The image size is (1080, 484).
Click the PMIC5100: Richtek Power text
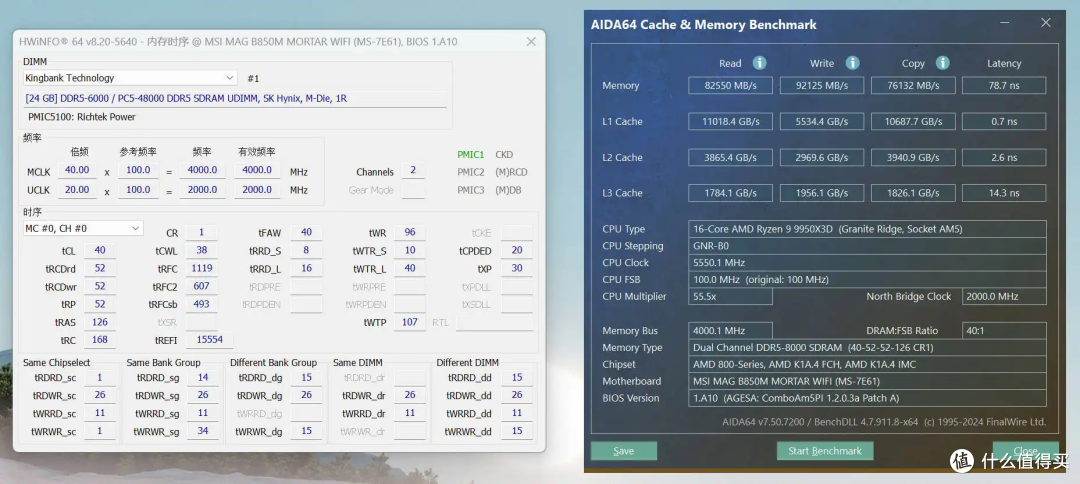tap(82, 116)
